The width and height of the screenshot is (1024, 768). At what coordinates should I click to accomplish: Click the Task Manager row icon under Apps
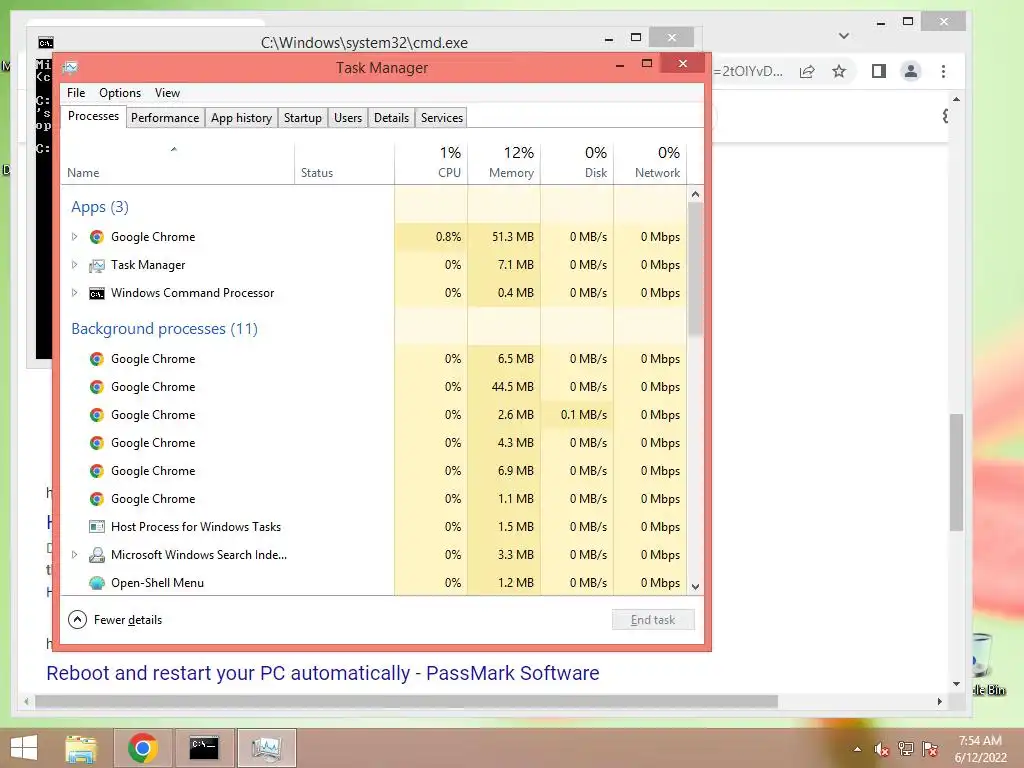coord(97,265)
